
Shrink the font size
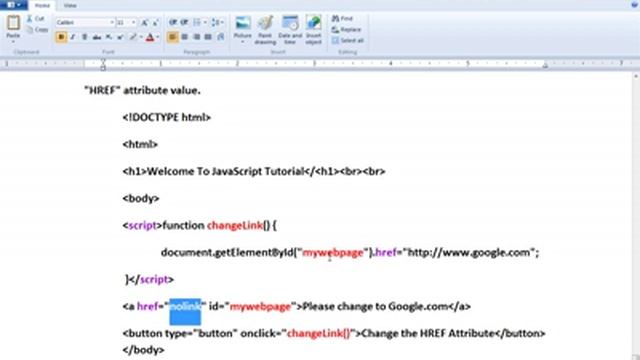pos(156,23)
